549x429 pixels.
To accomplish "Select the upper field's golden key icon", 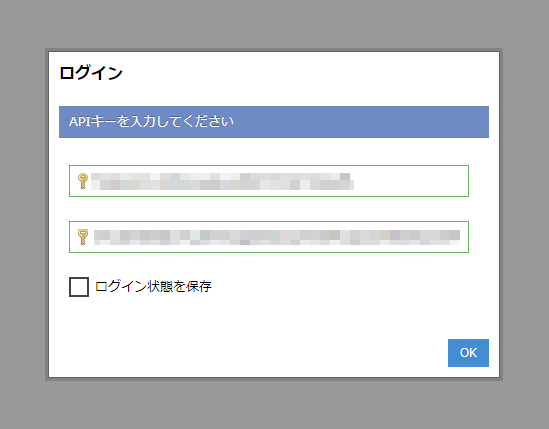I will 83,181.
